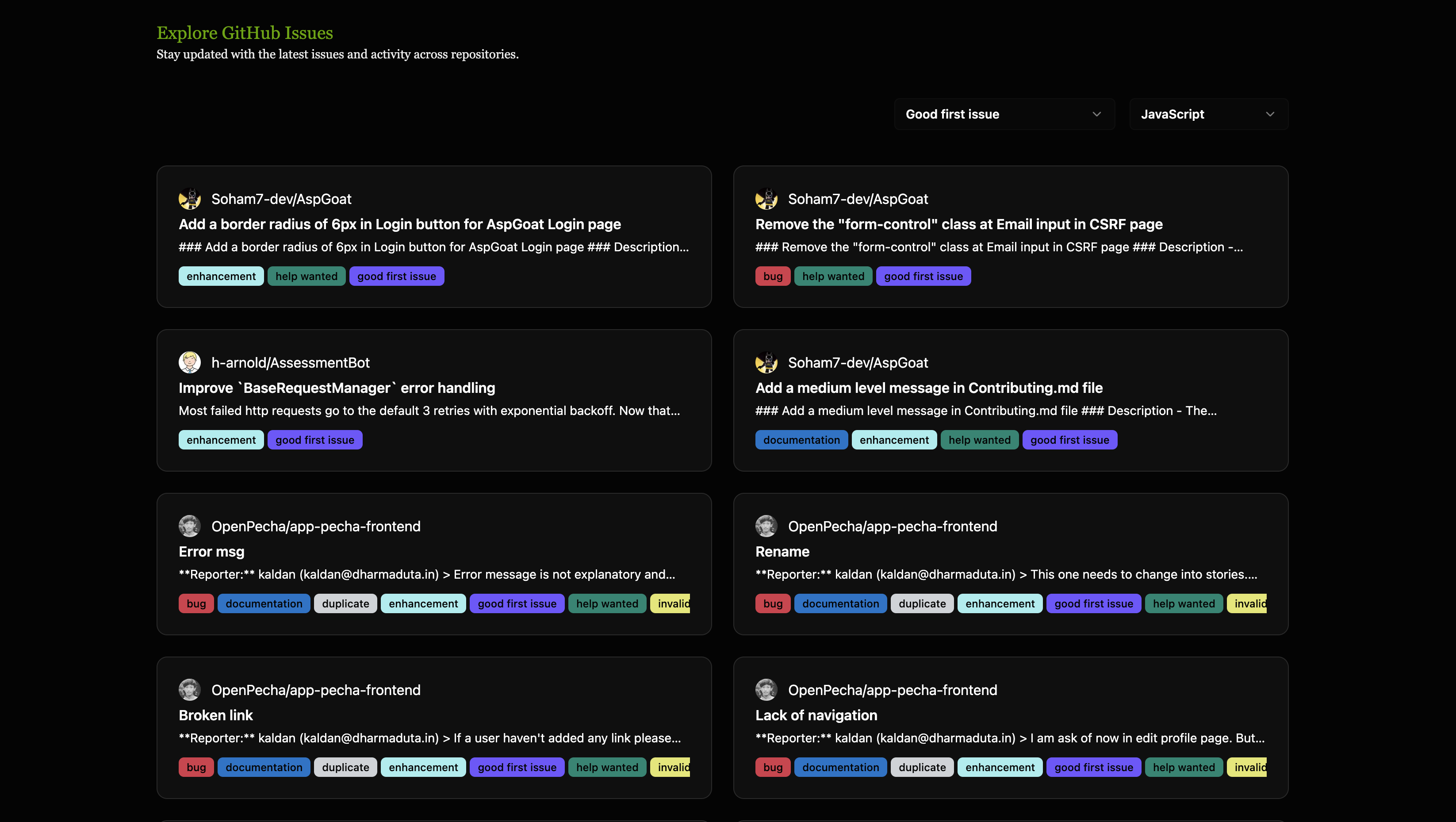
Task: Open the 'Error msg' issue
Action: [211, 552]
